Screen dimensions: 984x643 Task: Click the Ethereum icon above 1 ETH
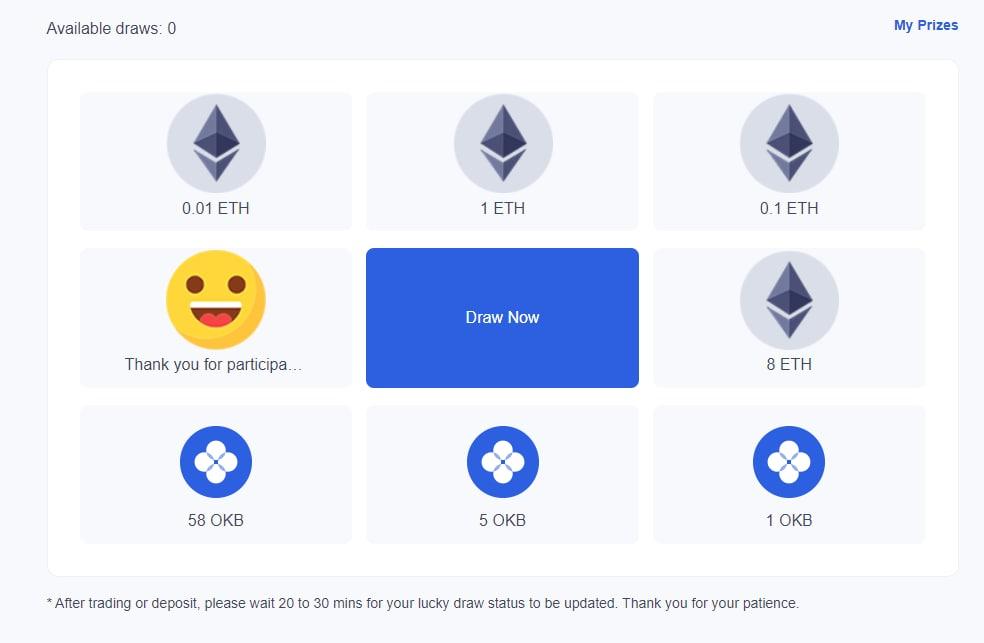click(503, 144)
